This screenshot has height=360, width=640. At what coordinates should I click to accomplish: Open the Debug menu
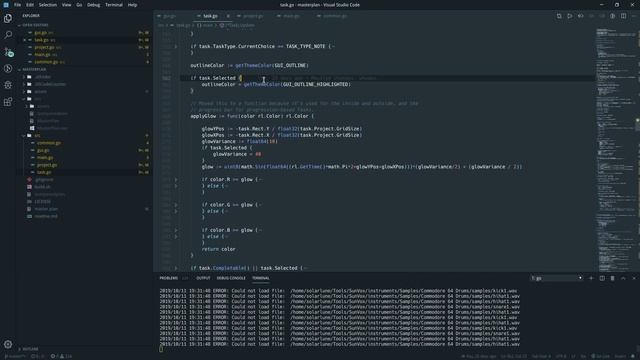(x=93, y=5)
